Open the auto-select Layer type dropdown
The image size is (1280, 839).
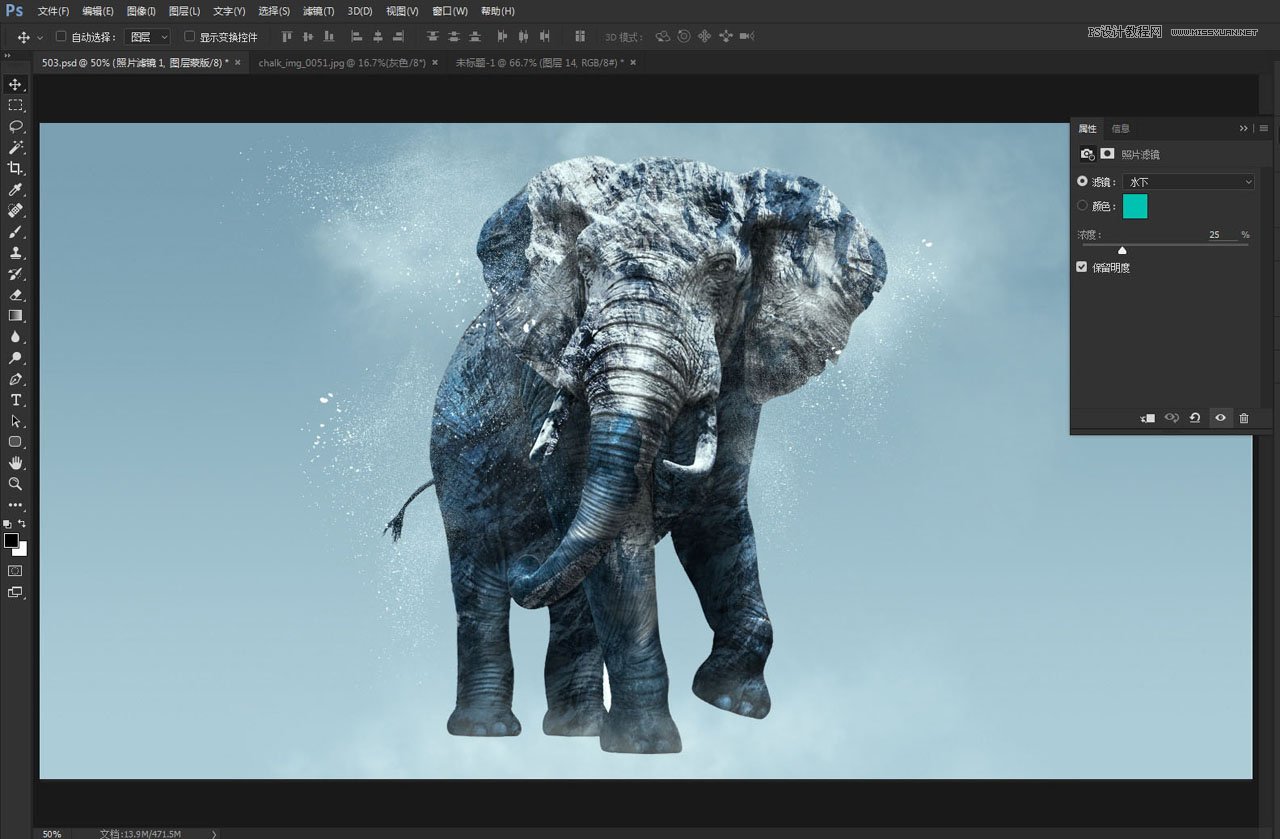tap(149, 37)
